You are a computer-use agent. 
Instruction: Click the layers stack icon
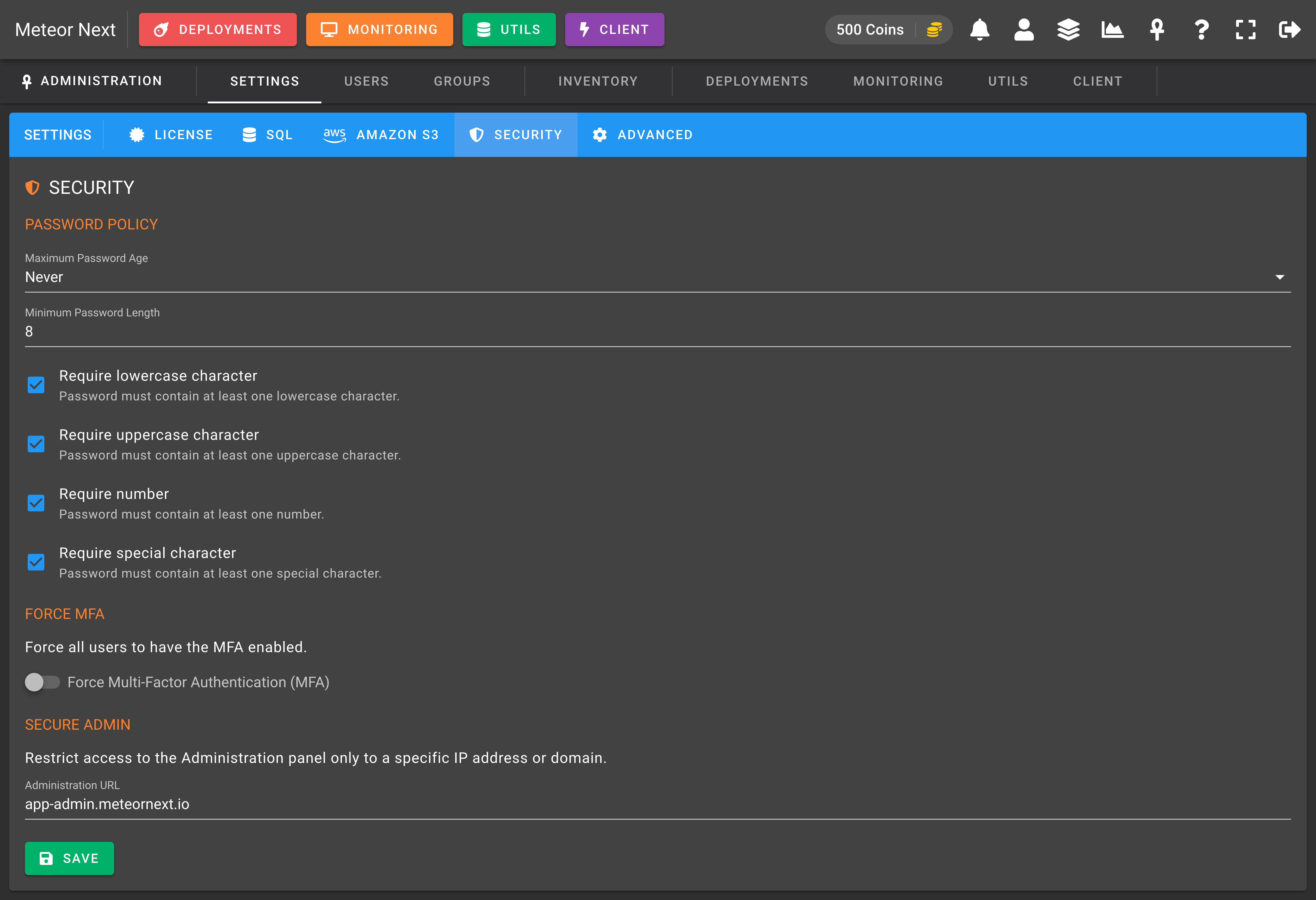coord(1068,30)
